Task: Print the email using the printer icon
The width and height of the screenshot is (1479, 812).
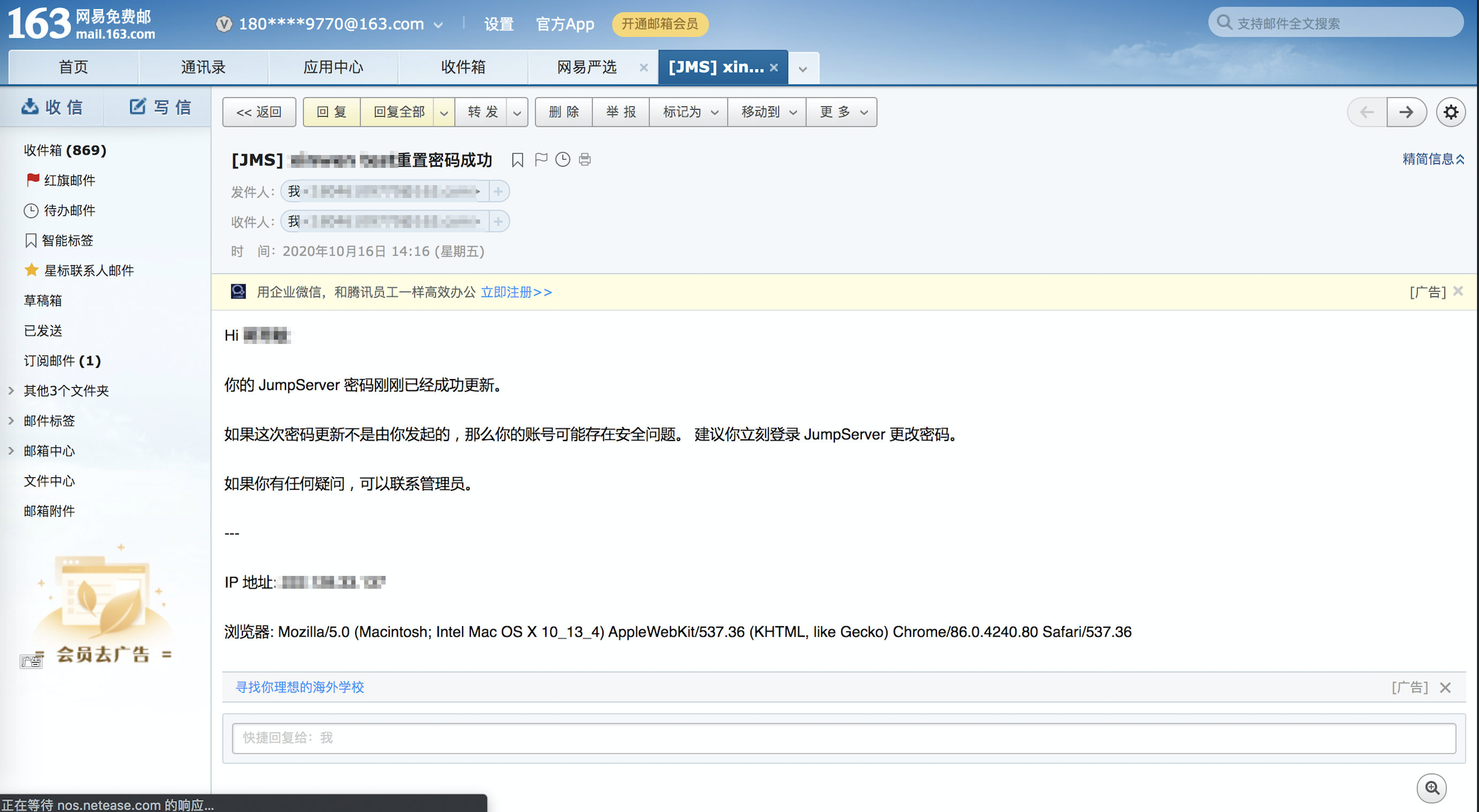Action: (584, 159)
